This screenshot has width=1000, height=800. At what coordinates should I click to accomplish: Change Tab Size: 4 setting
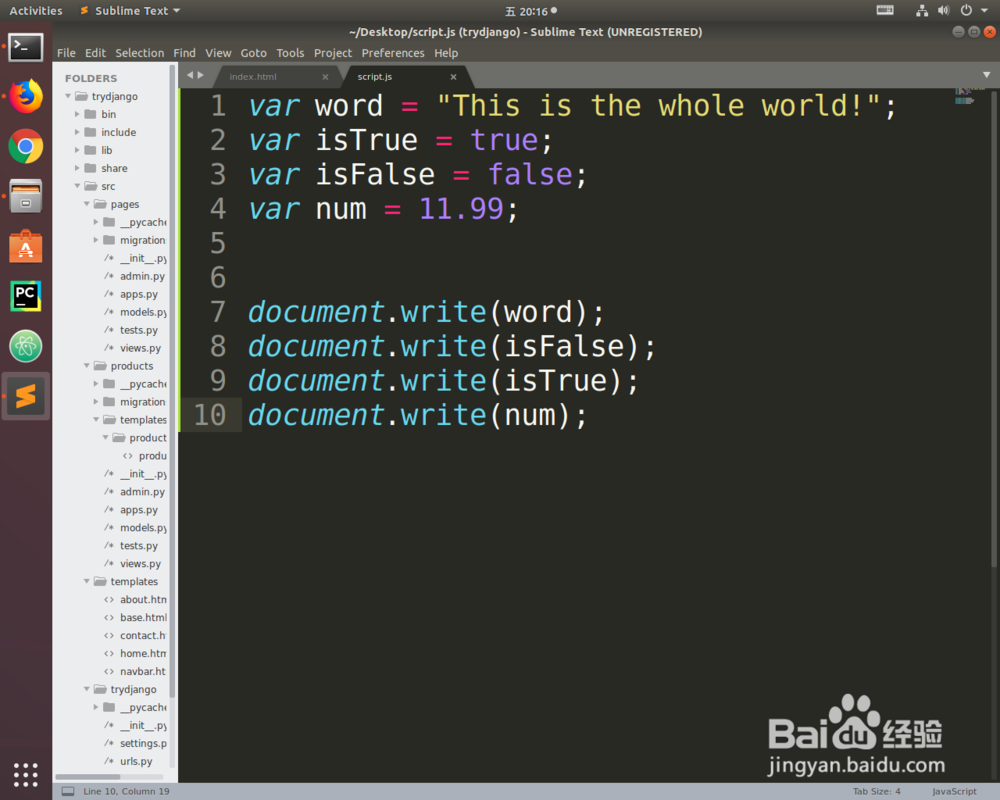pyautogui.click(x=876, y=791)
